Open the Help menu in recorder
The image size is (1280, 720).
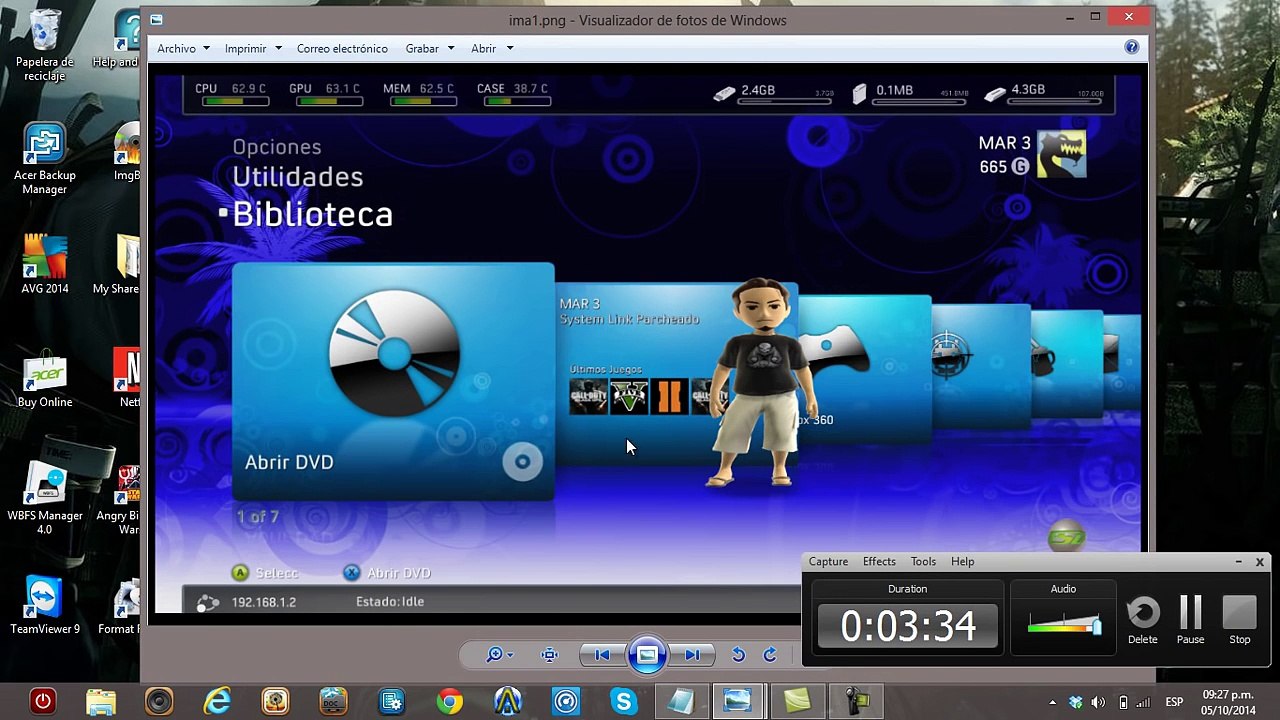(962, 561)
